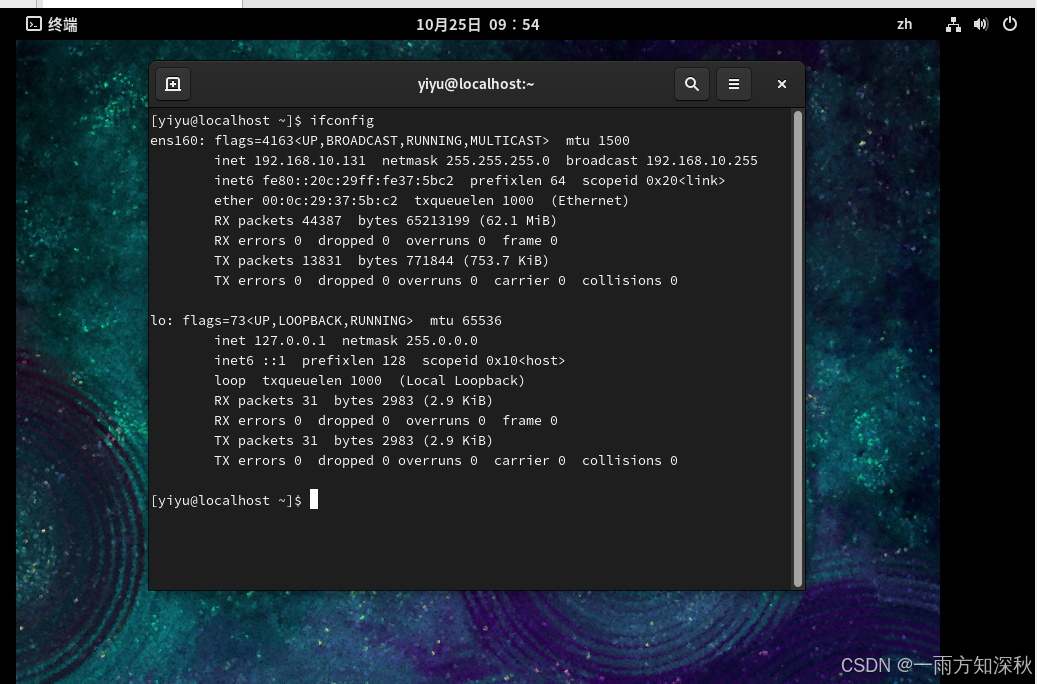Click the ifconfig command text

[342, 120]
